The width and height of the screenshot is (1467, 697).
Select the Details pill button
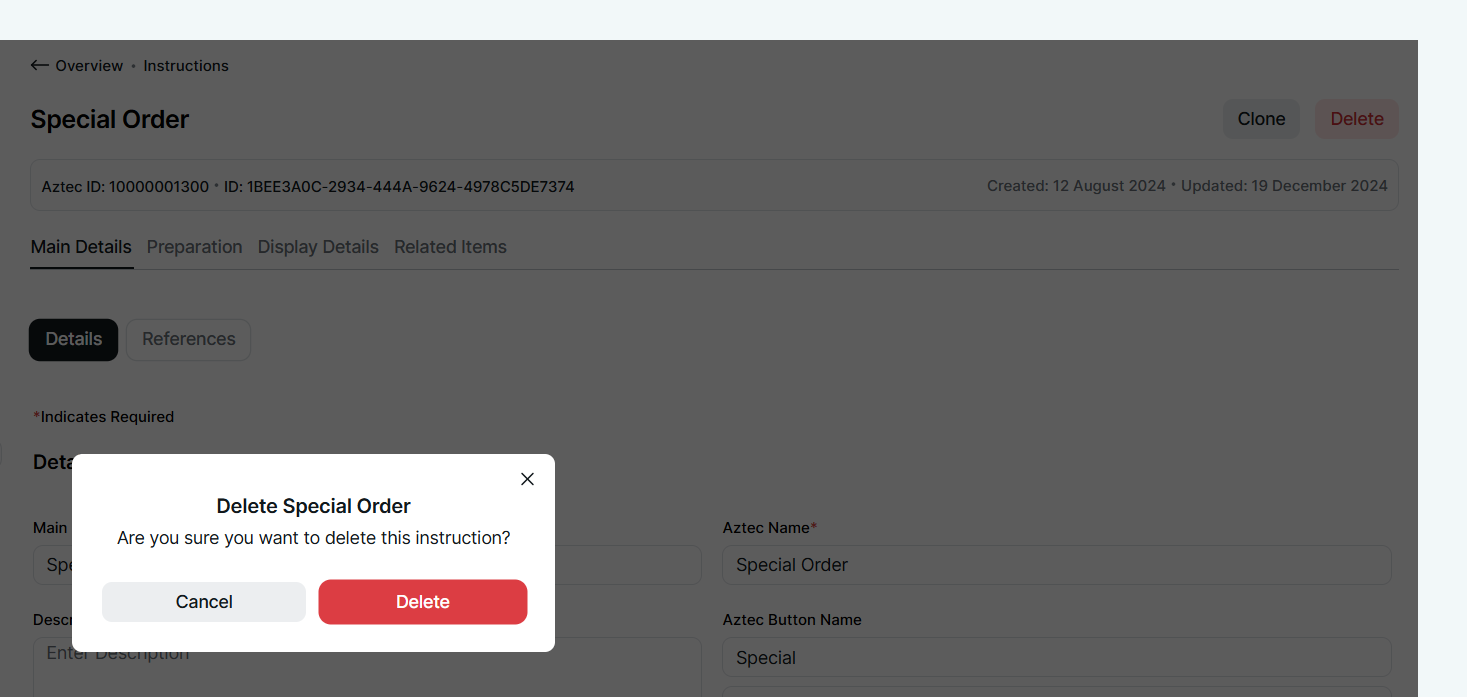pyautogui.click(x=73, y=339)
